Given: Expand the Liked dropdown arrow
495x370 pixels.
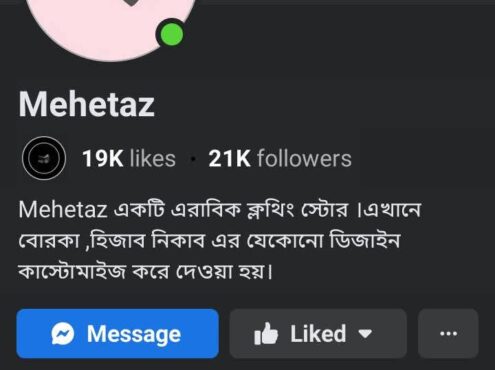Looking at the screenshot, I should point(365,334).
